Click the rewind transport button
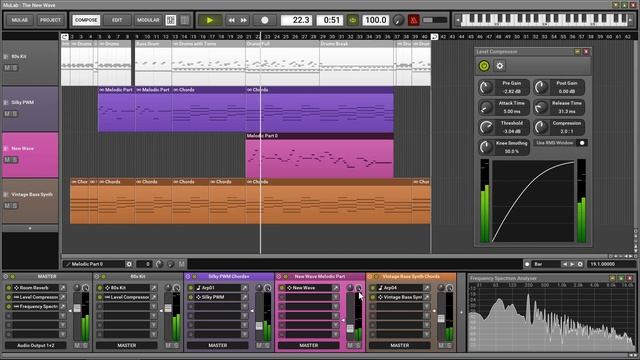640x360 pixels. click(231, 20)
